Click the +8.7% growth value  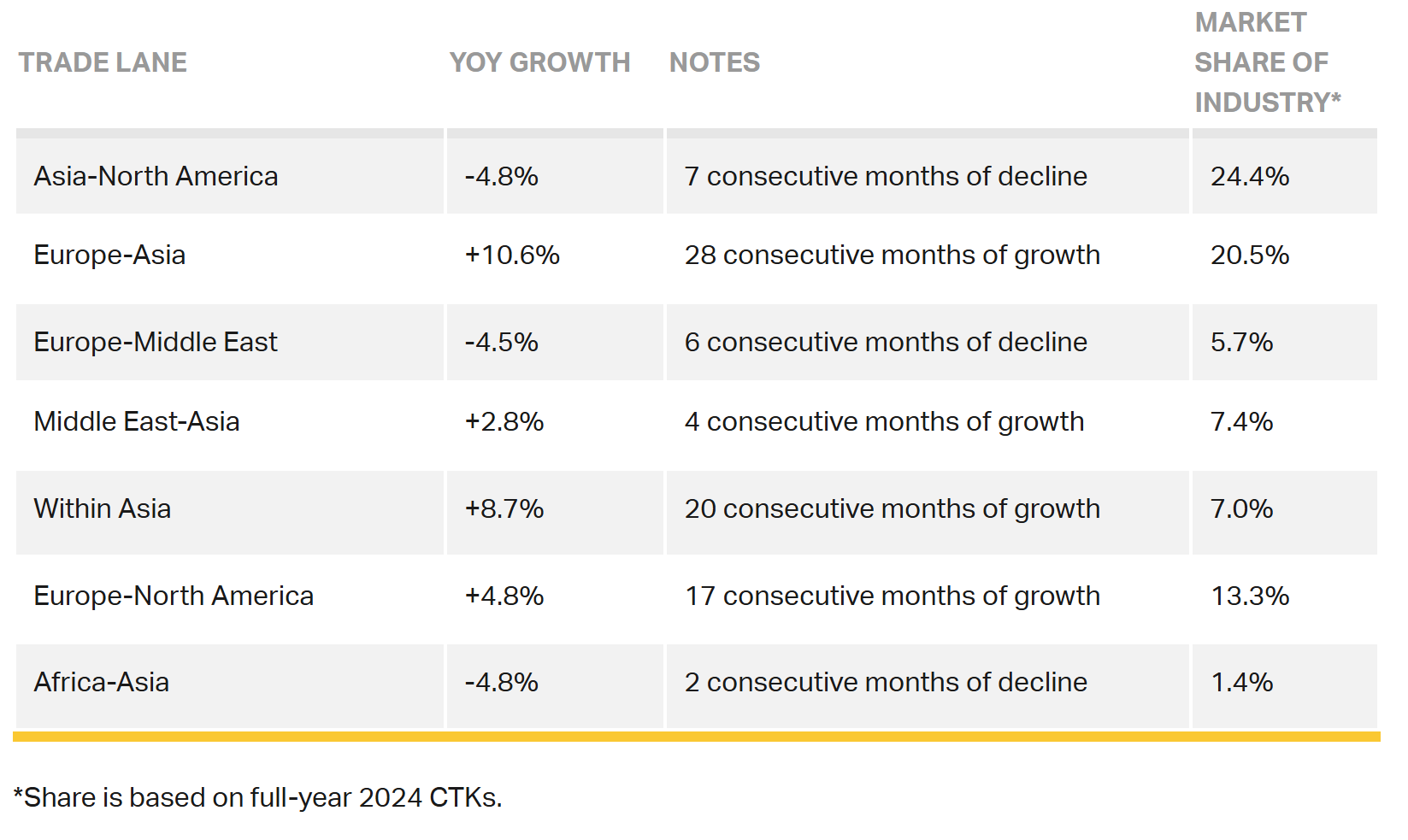pyautogui.click(x=504, y=508)
